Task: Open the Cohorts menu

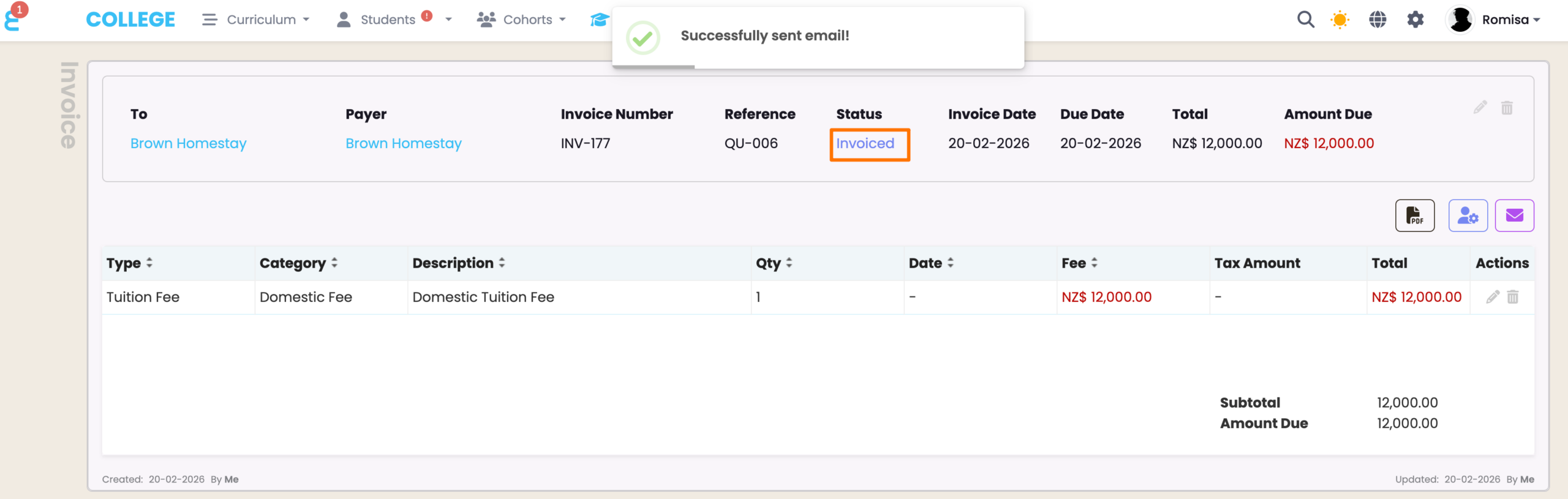Action: (x=521, y=20)
